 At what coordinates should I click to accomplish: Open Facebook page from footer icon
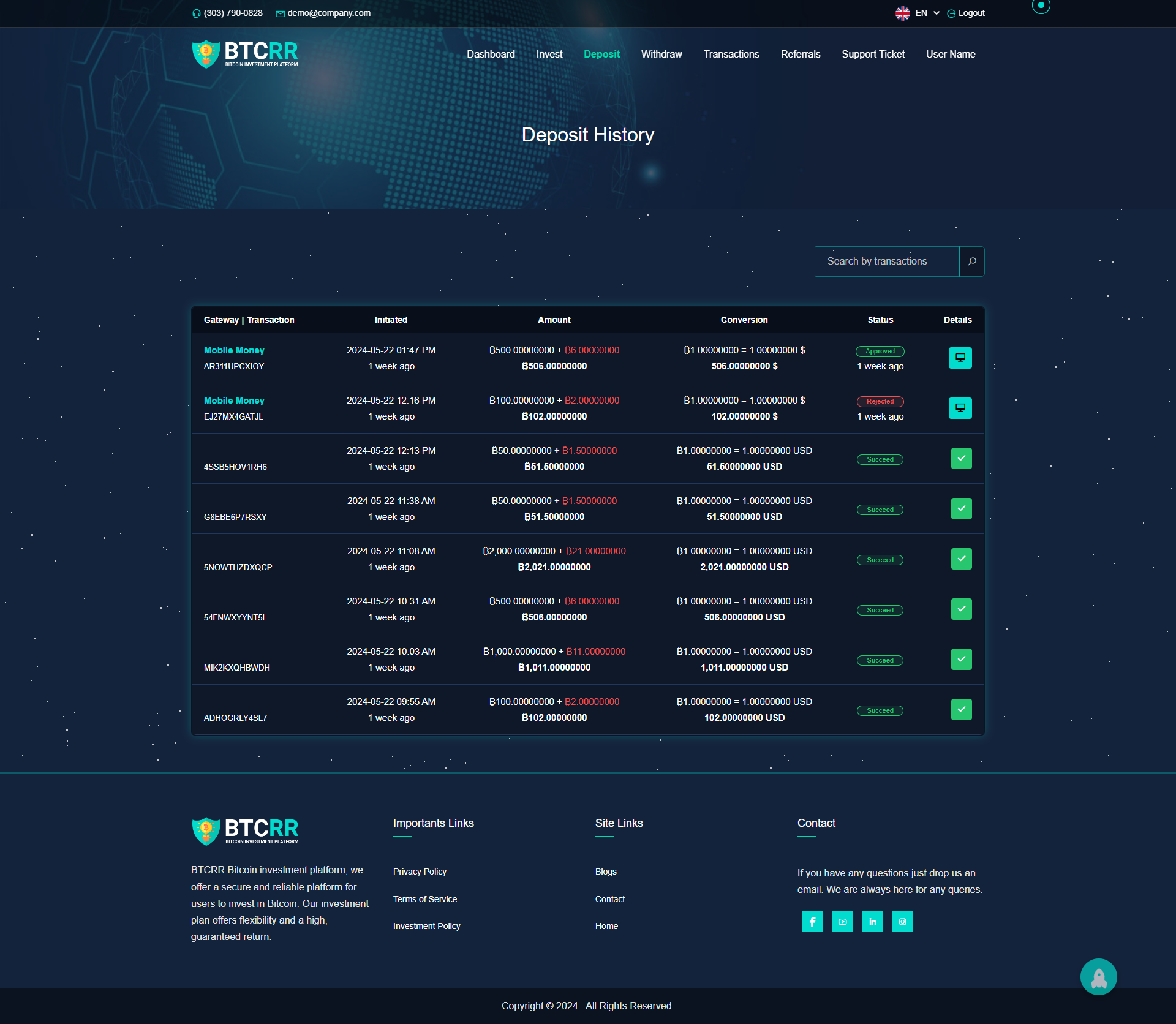[x=812, y=921]
